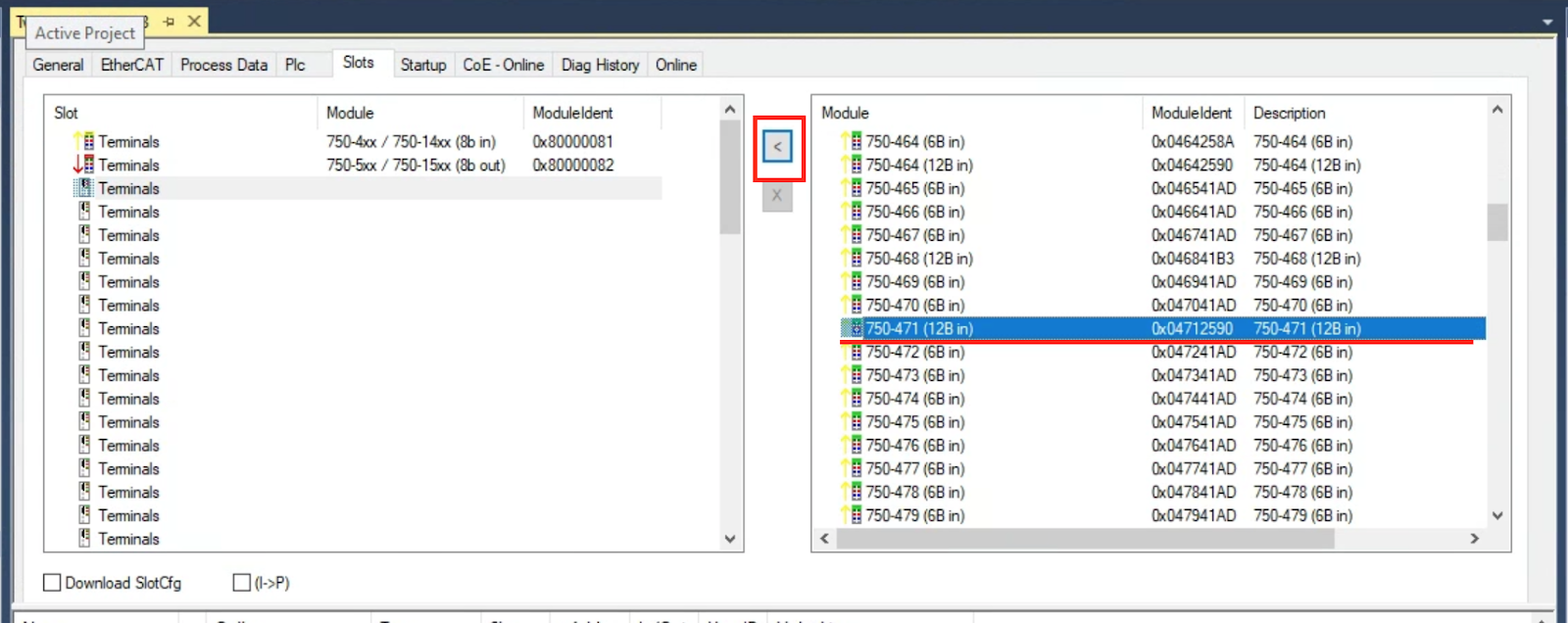Click the icon of 750-468 (12B in) module
The height and width of the screenshot is (623, 1568).
854,259
